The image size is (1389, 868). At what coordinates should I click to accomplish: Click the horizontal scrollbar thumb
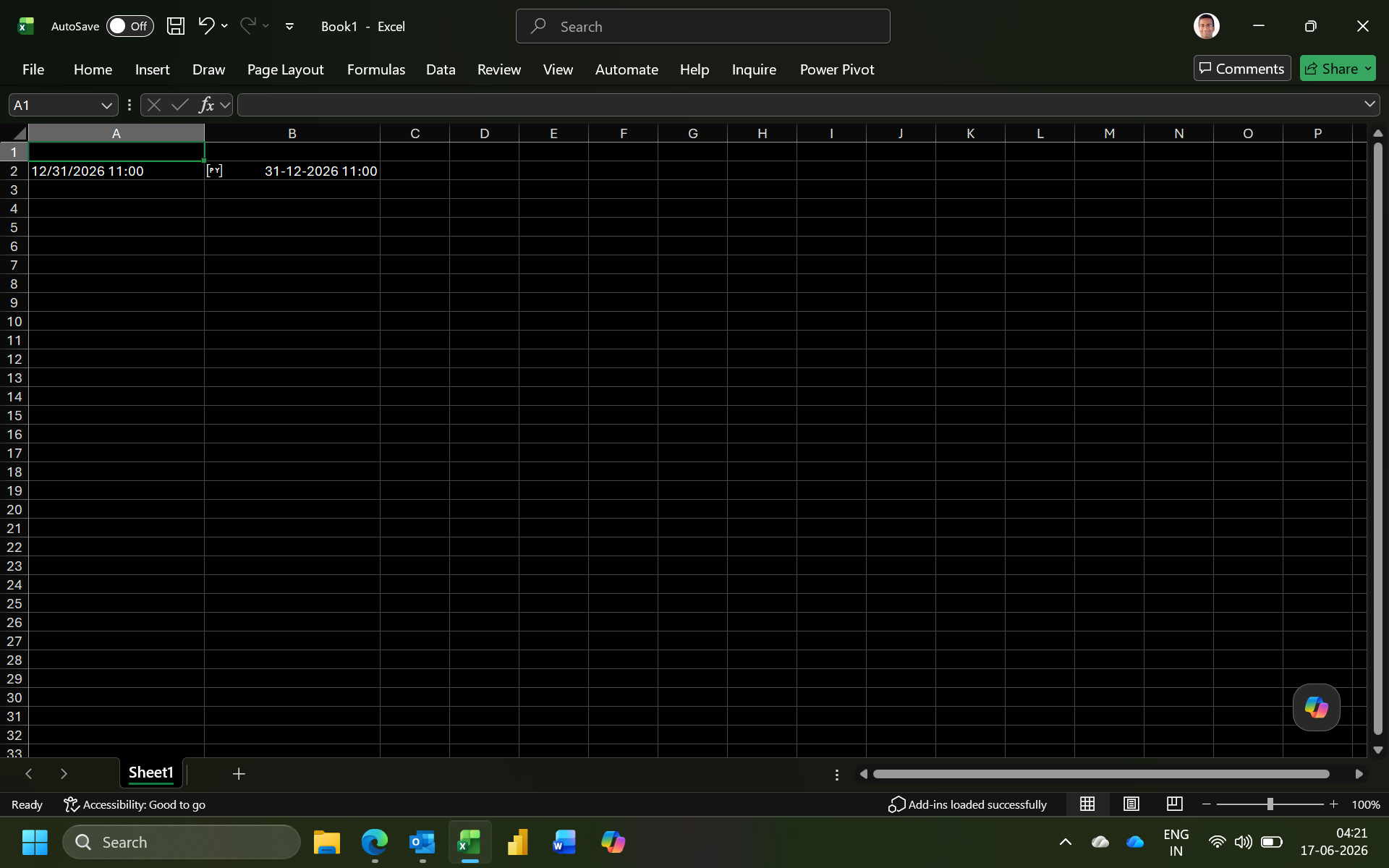pyautogui.click(x=1101, y=774)
